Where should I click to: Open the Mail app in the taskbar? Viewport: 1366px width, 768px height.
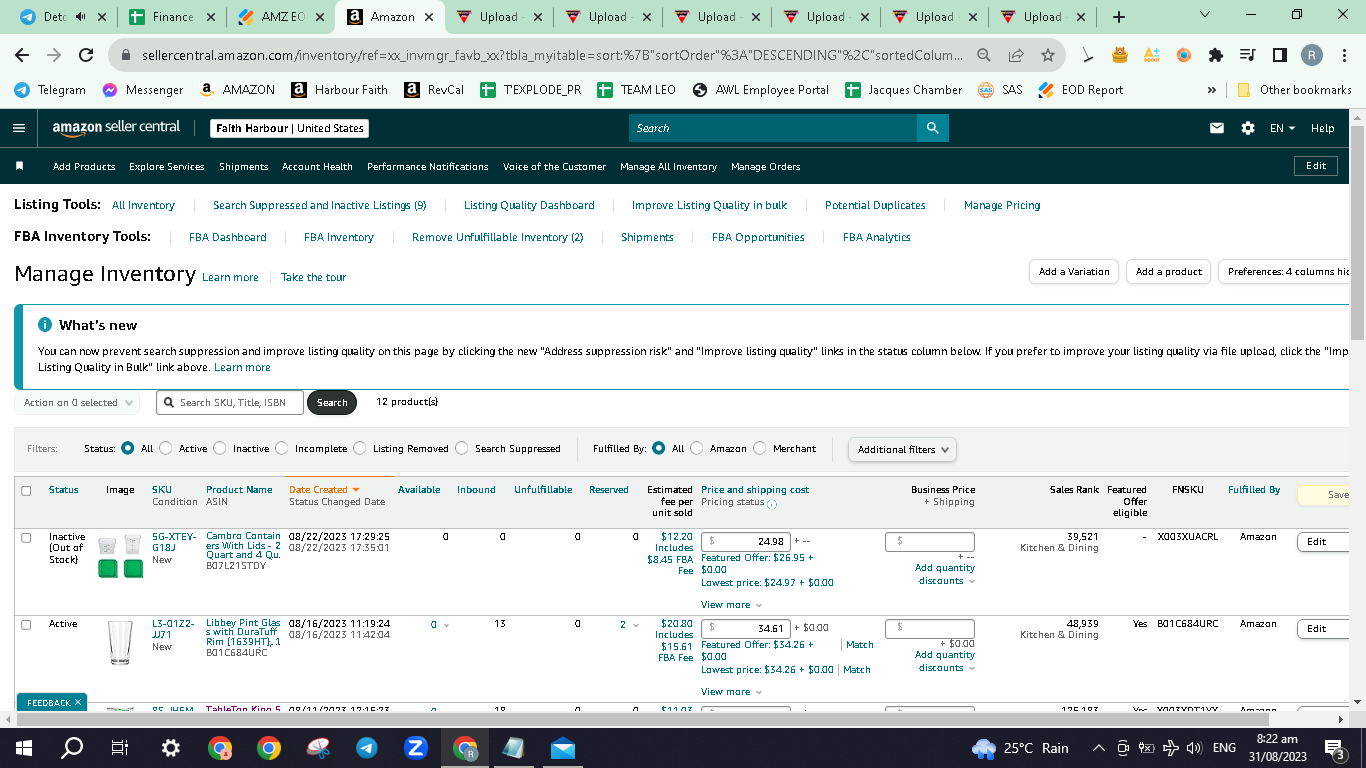click(x=563, y=747)
